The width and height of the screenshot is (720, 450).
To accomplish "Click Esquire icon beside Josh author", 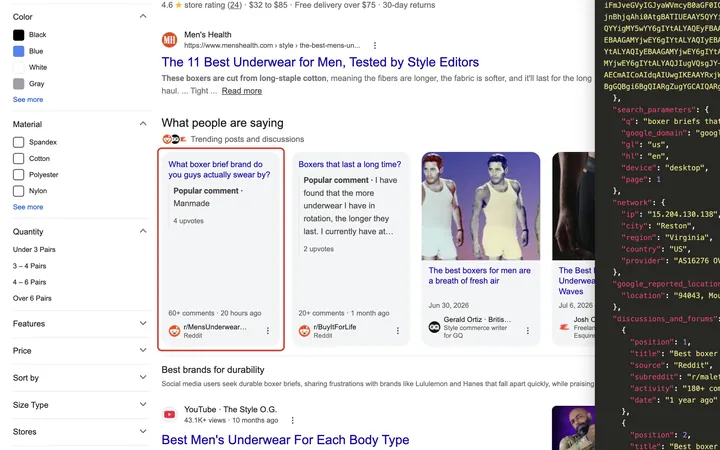I will tap(564, 327).
